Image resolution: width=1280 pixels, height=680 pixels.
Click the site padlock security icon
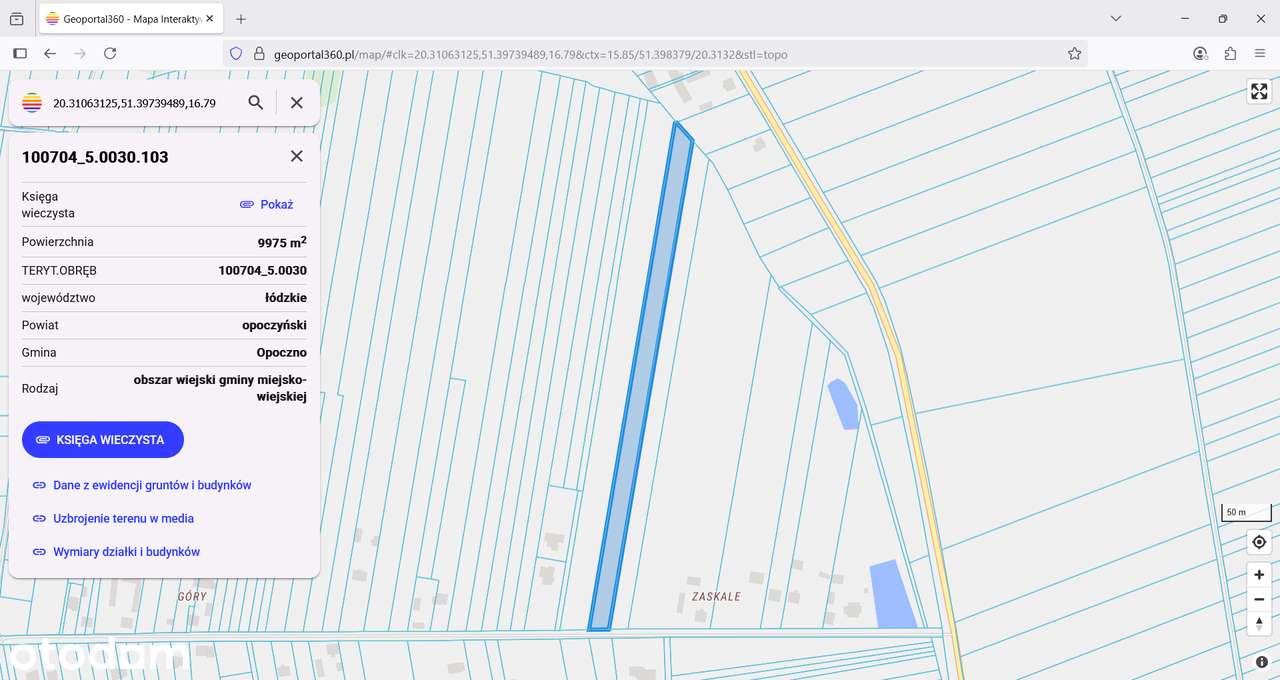click(x=259, y=54)
